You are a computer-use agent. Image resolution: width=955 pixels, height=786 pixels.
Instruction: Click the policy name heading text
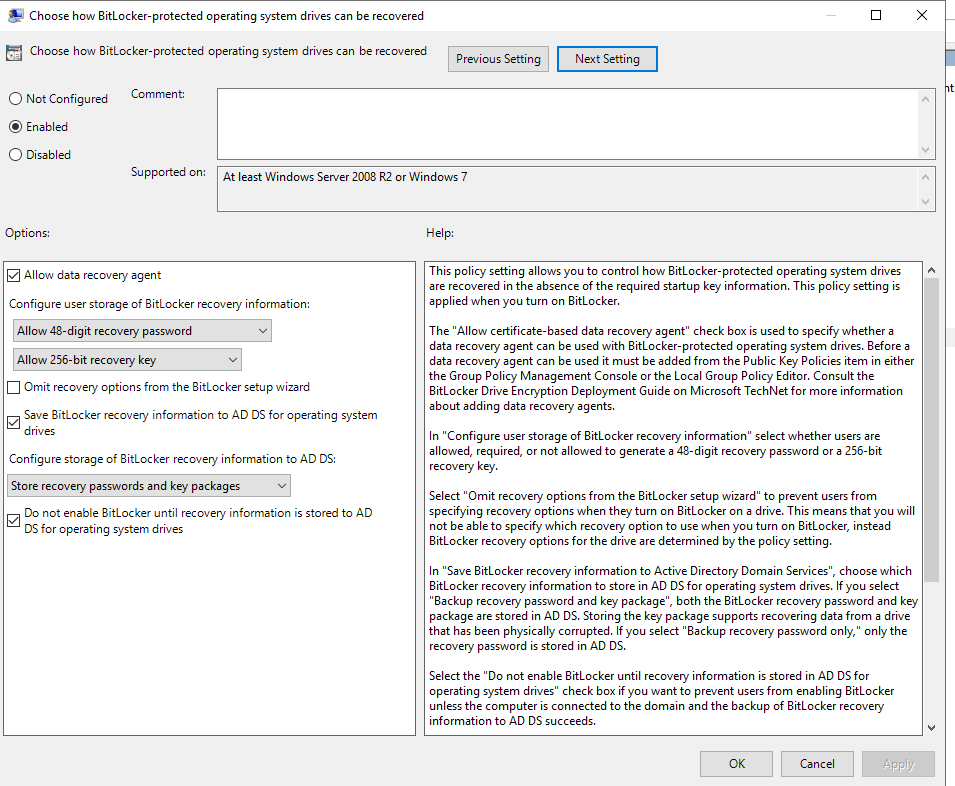[228, 51]
